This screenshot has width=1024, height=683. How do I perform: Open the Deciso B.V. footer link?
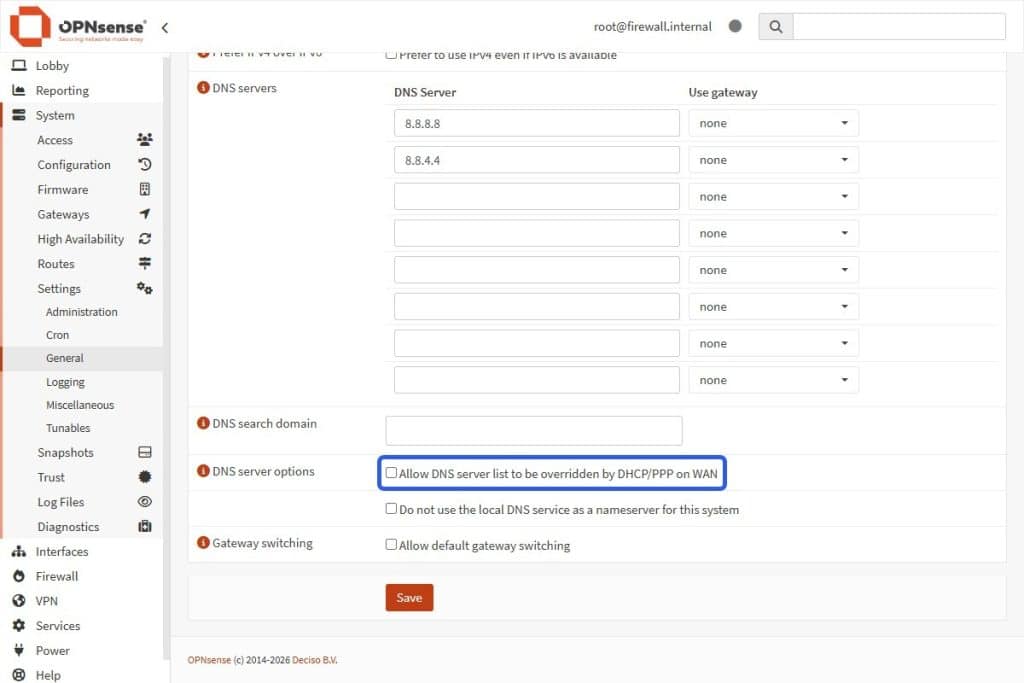pyautogui.click(x=315, y=660)
